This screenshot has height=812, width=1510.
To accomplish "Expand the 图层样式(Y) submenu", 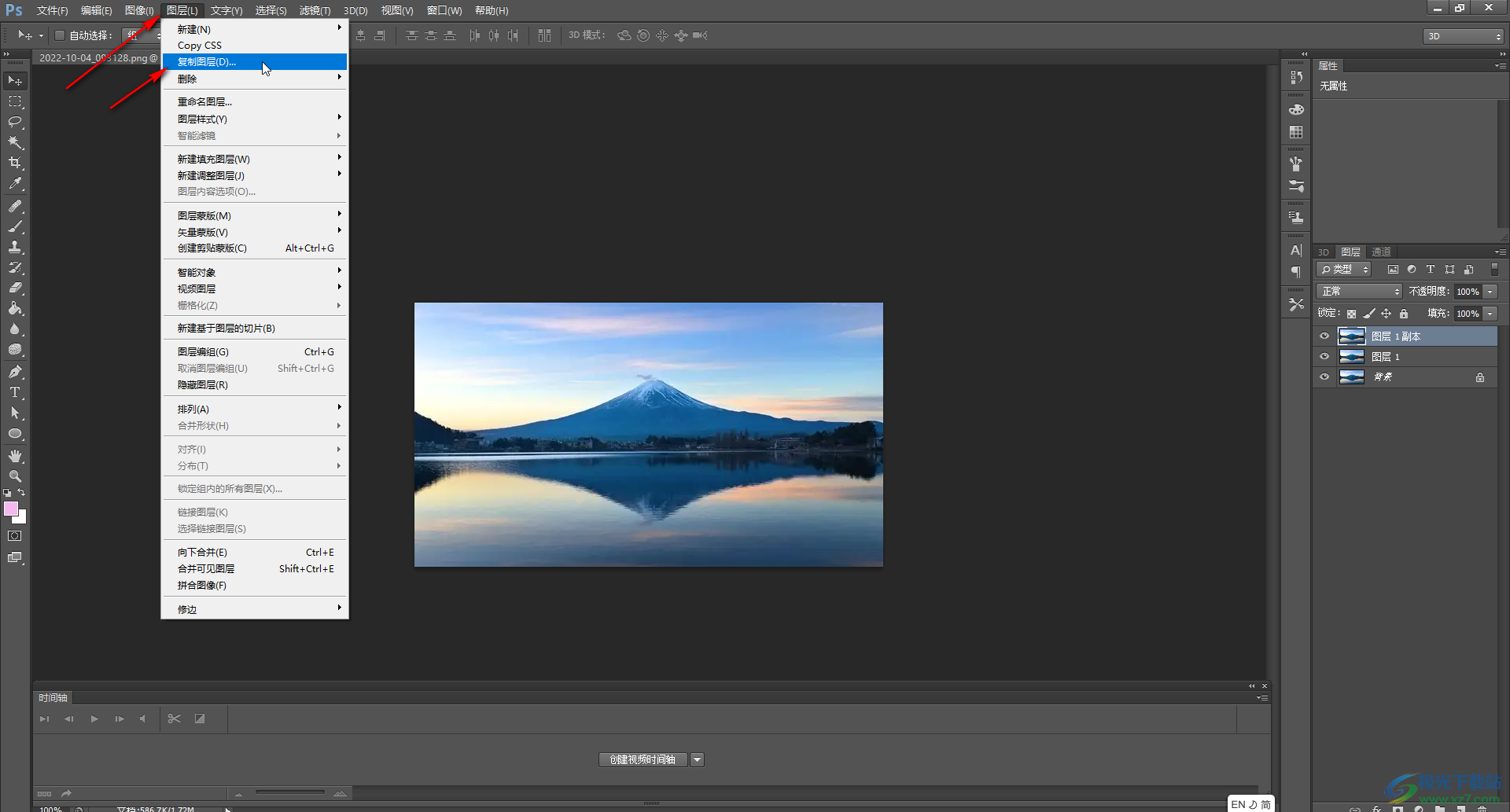I will [254, 119].
